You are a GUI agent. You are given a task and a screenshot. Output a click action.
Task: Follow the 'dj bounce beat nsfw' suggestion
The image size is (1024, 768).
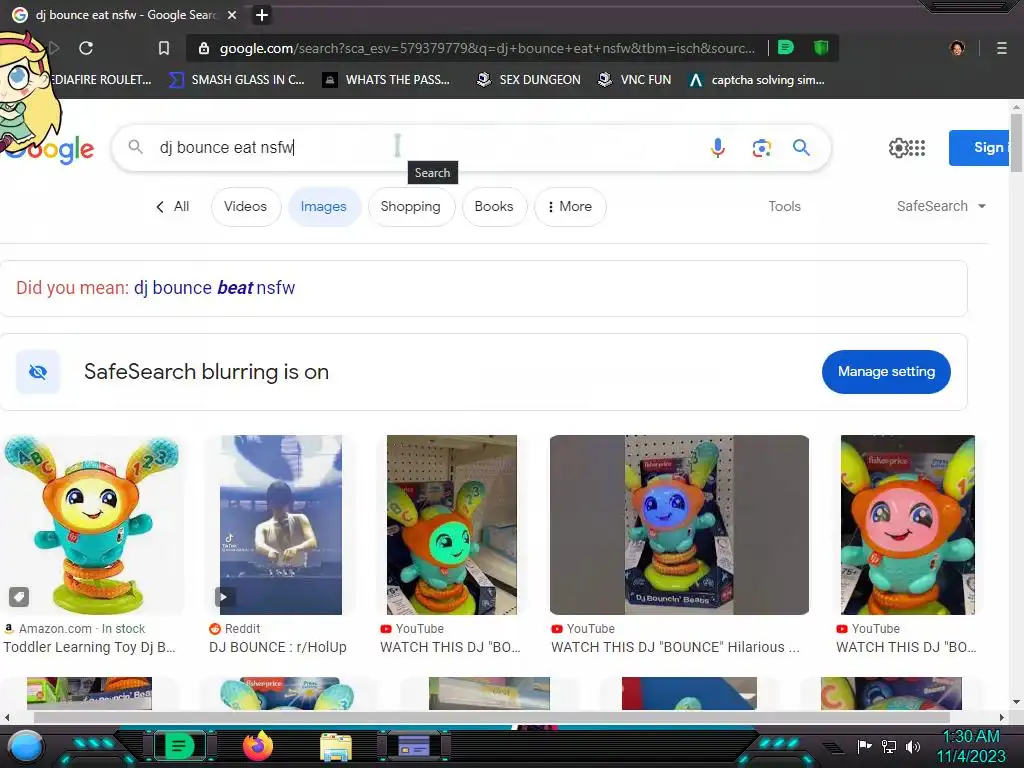tap(214, 287)
